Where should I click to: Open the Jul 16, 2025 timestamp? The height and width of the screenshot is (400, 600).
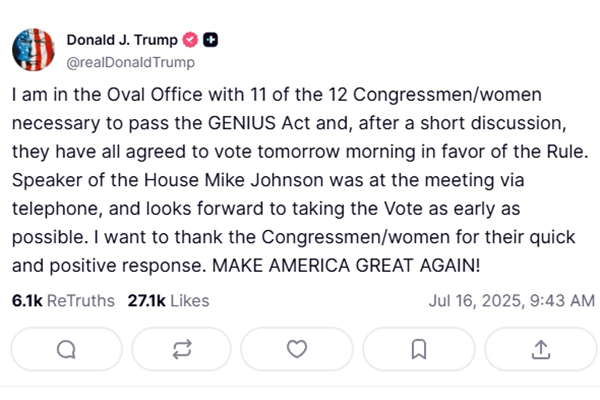(x=512, y=301)
